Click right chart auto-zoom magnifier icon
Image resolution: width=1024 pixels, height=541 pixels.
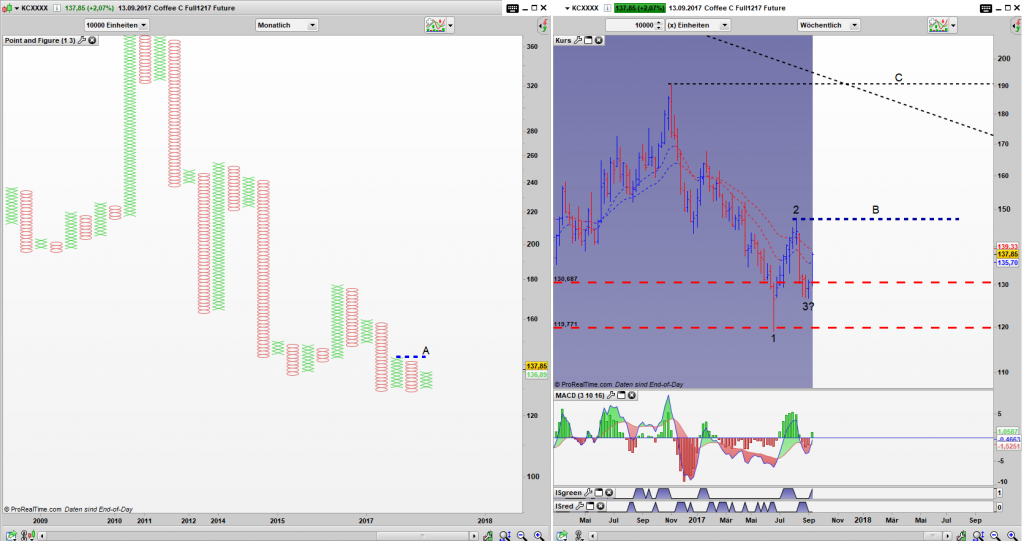coord(978,536)
